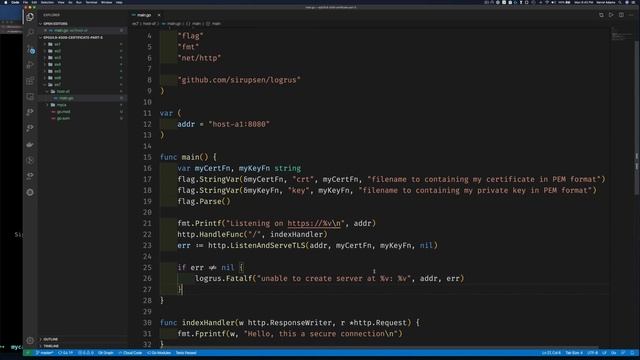Click the UTF-8 encoding in status bar
640x360 pixels.
[592, 353]
